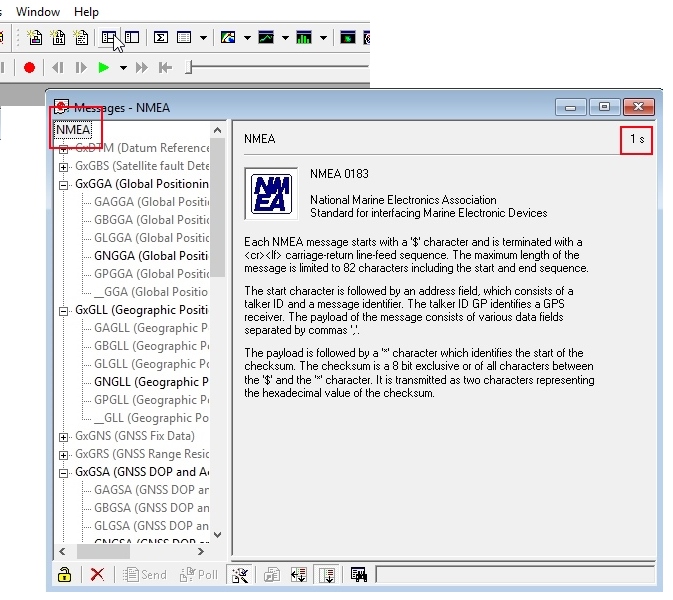Open the Window menu

point(38,12)
